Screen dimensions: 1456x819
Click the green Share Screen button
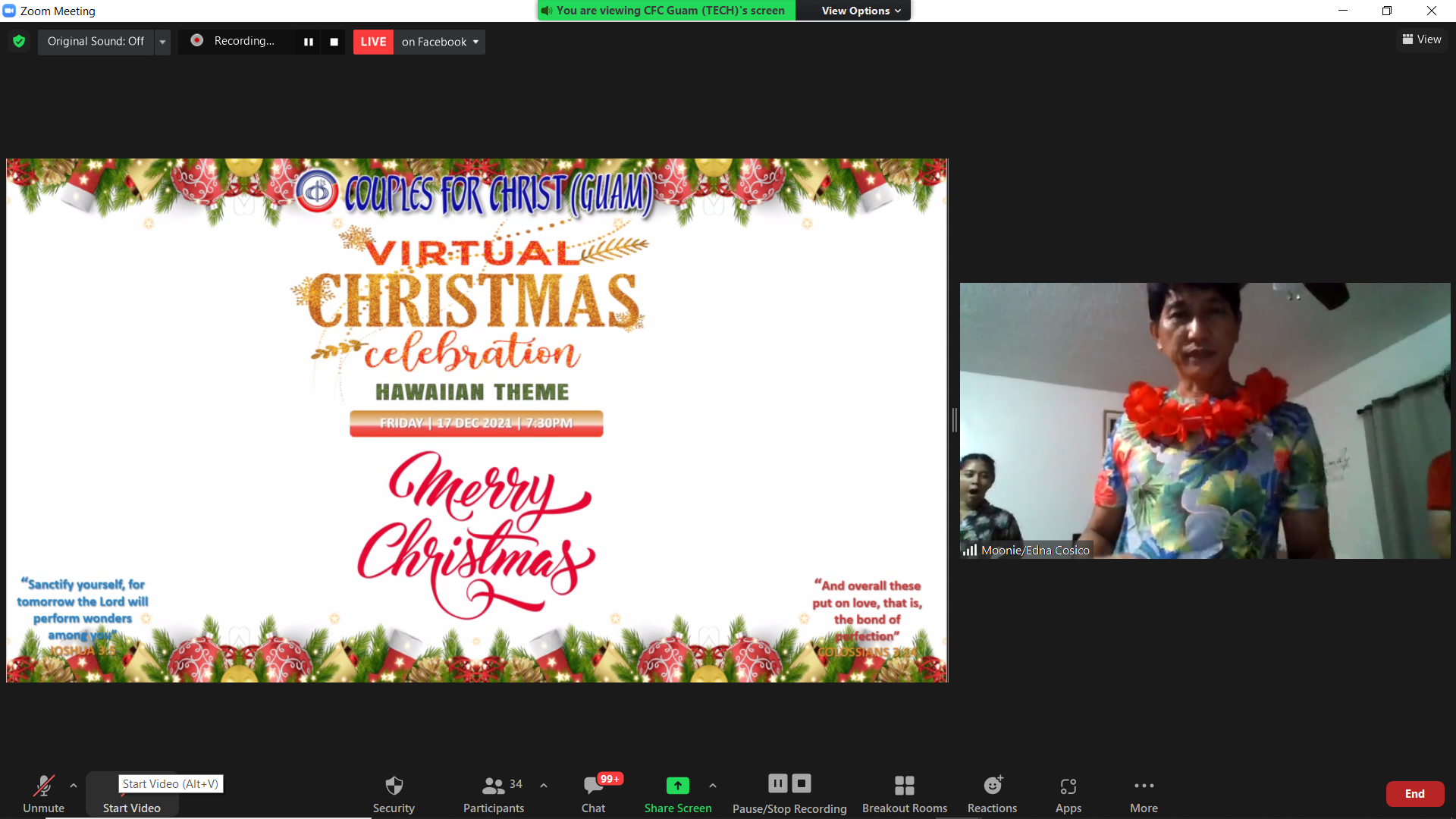click(678, 793)
